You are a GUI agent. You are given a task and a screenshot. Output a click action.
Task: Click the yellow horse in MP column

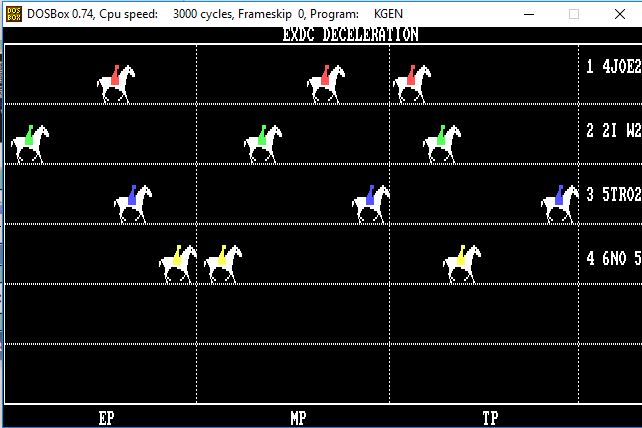tap(223, 264)
